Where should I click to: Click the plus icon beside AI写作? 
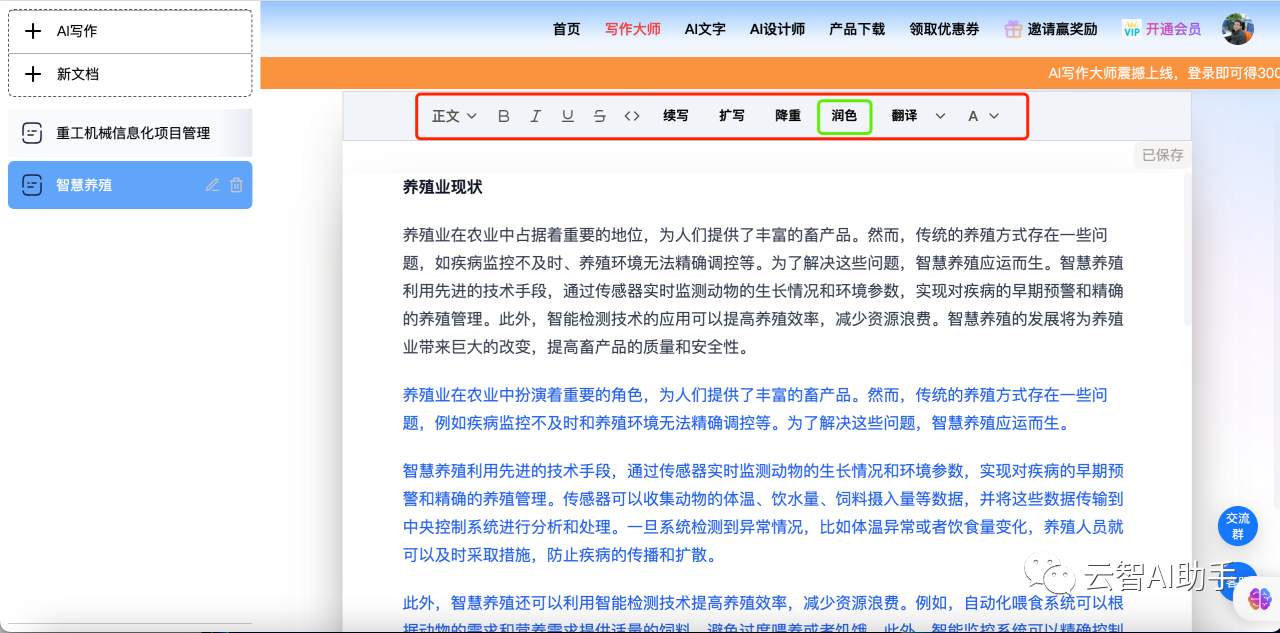(x=33, y=30)
